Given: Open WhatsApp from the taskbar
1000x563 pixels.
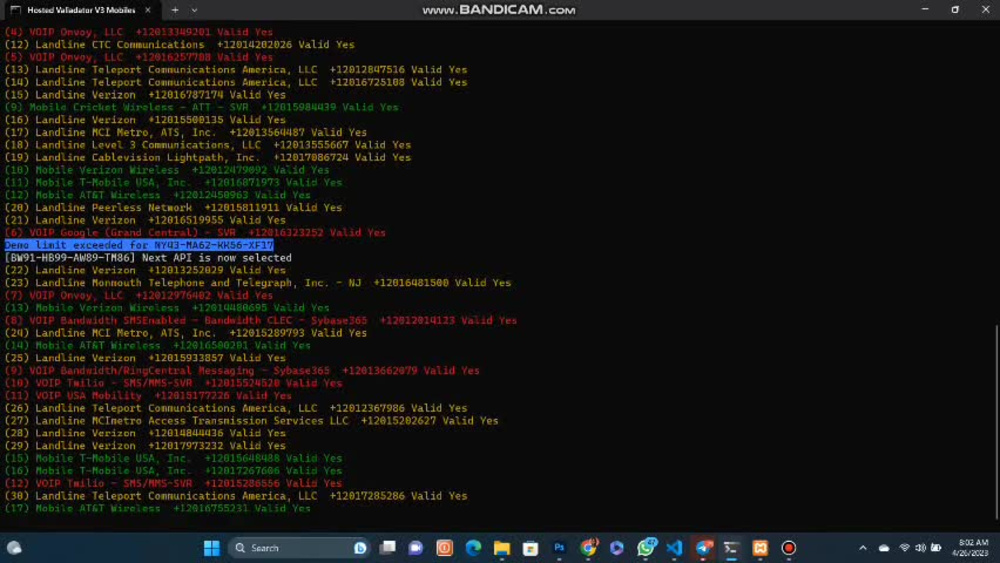Looking at the screenshot, I should point(645,548).
